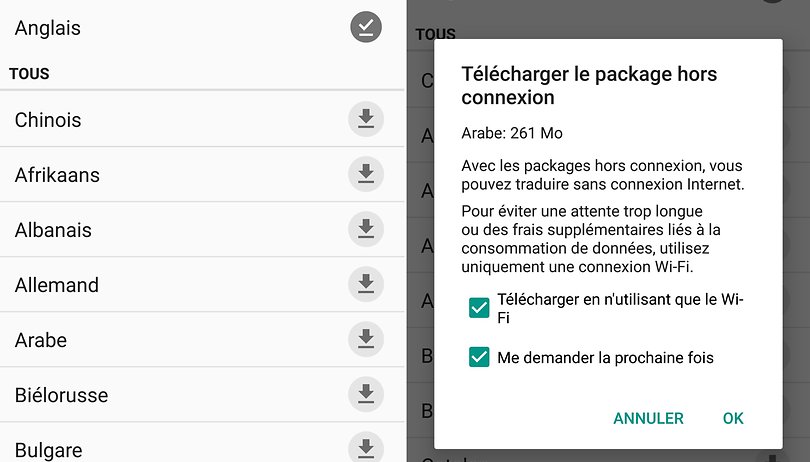Select the Chinois language entry
The height and width of the screenshot is (462, 810).
point(202,119)
